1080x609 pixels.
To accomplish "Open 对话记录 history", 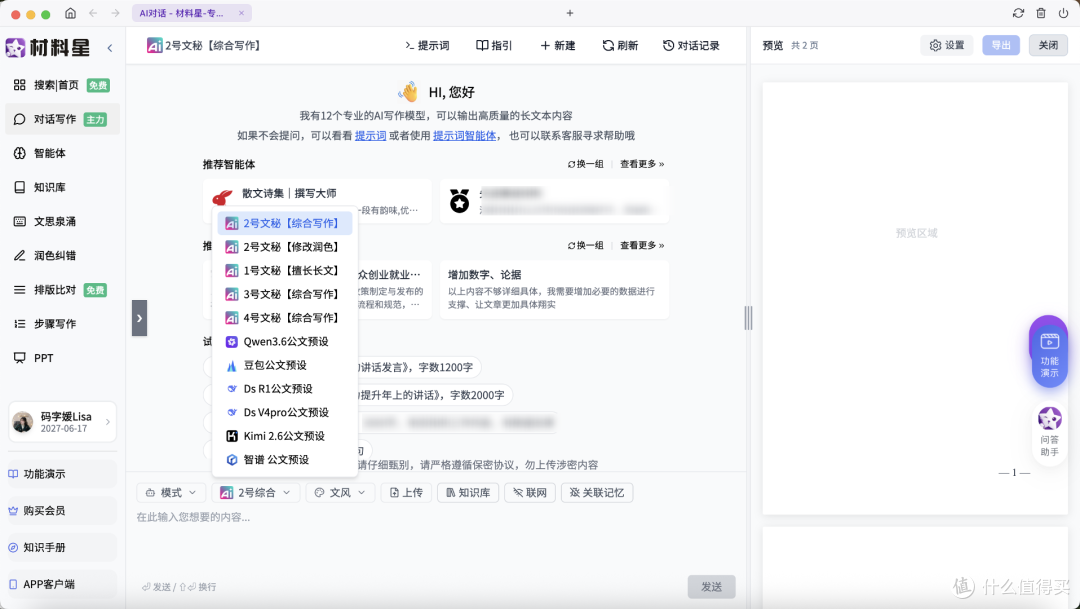I will pos(692,45).
